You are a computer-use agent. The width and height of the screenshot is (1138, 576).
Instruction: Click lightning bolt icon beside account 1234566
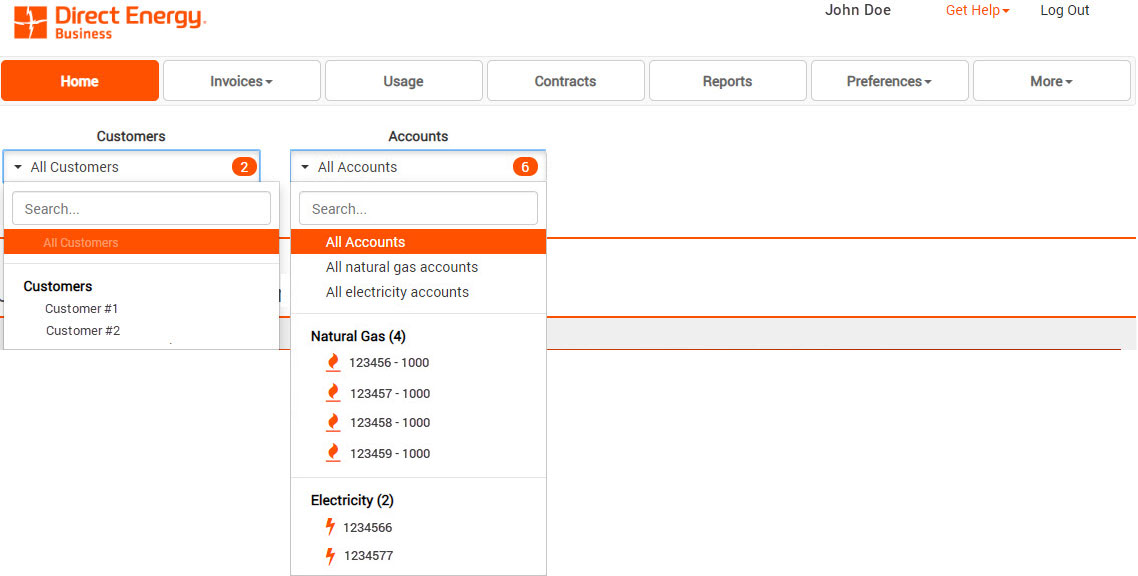(x=330, y=527)
